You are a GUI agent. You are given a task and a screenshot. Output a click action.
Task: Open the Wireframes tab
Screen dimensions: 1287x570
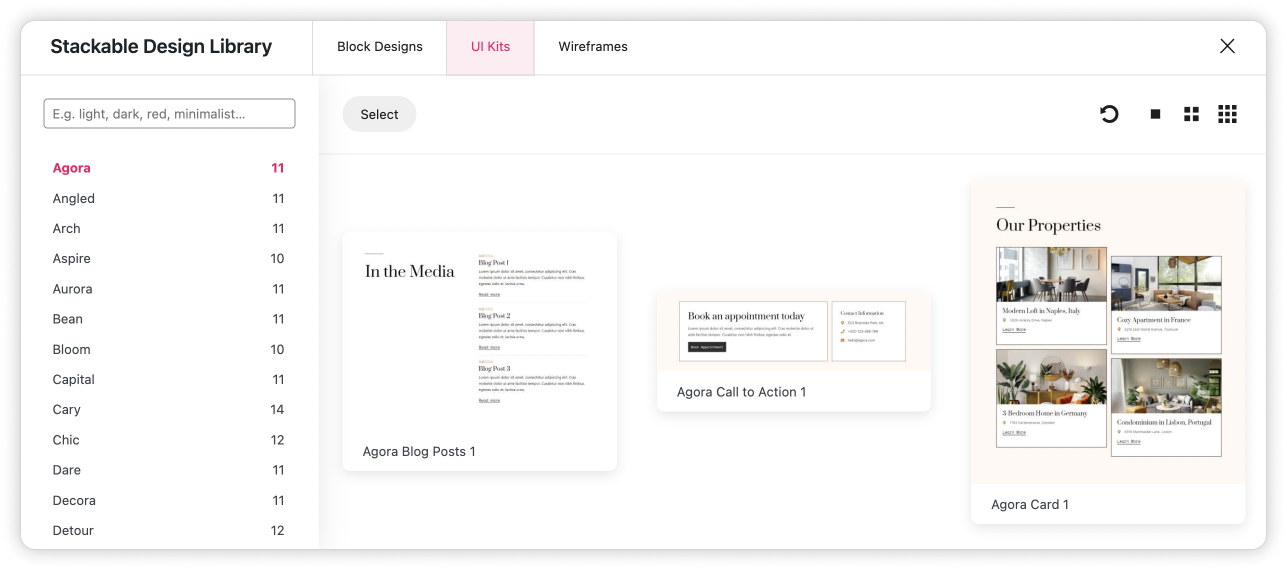pos(593,47)
